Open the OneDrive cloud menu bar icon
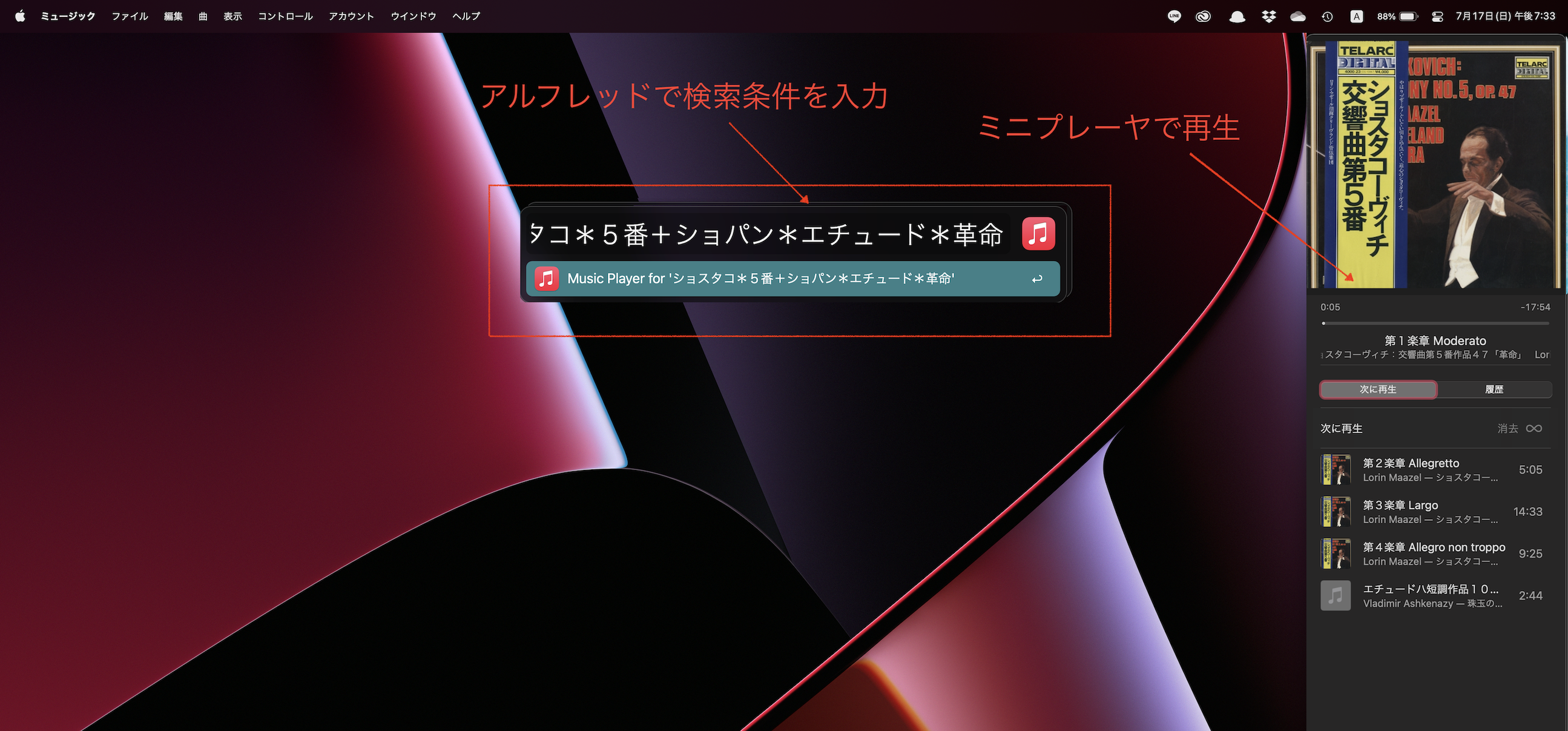 click(1298, 16)
